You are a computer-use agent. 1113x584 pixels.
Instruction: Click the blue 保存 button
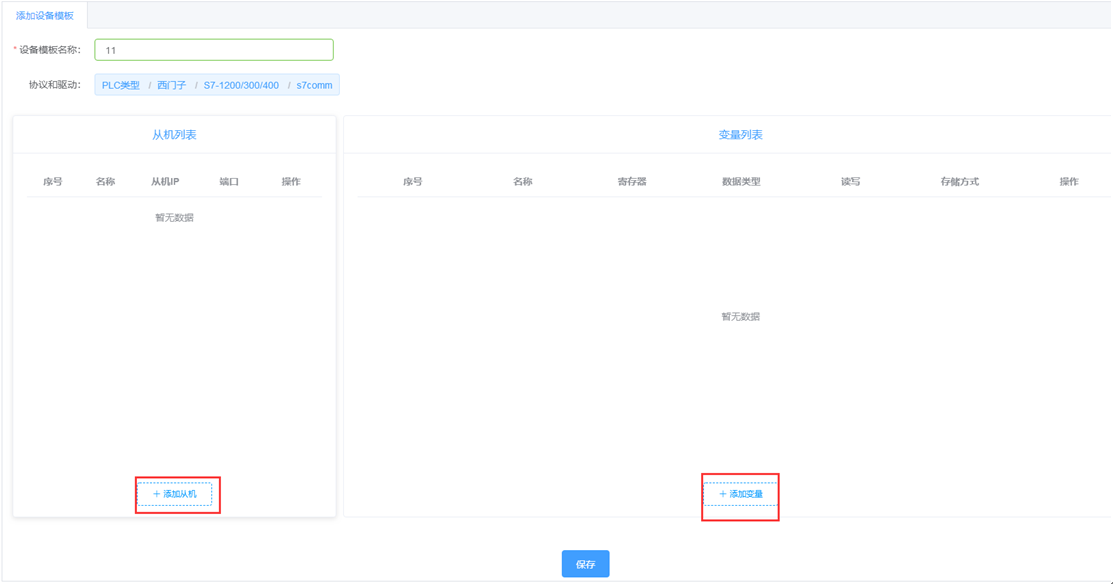tap(585, 564)
